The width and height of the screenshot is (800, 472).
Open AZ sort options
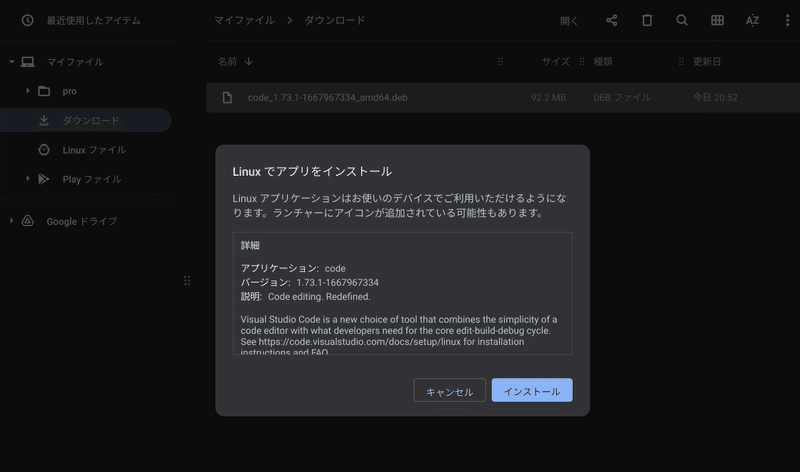[x=752, y=20]
